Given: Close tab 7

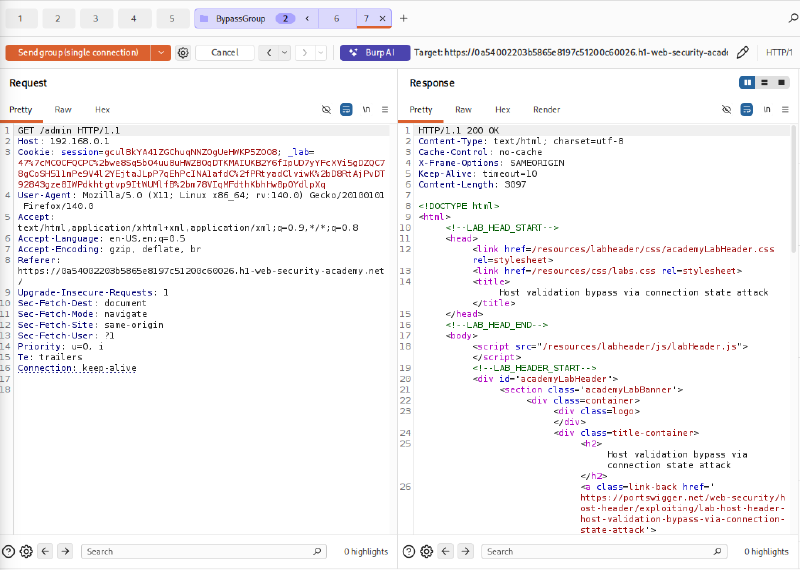Looking at the screenshot, I should (x=382, y=18).
